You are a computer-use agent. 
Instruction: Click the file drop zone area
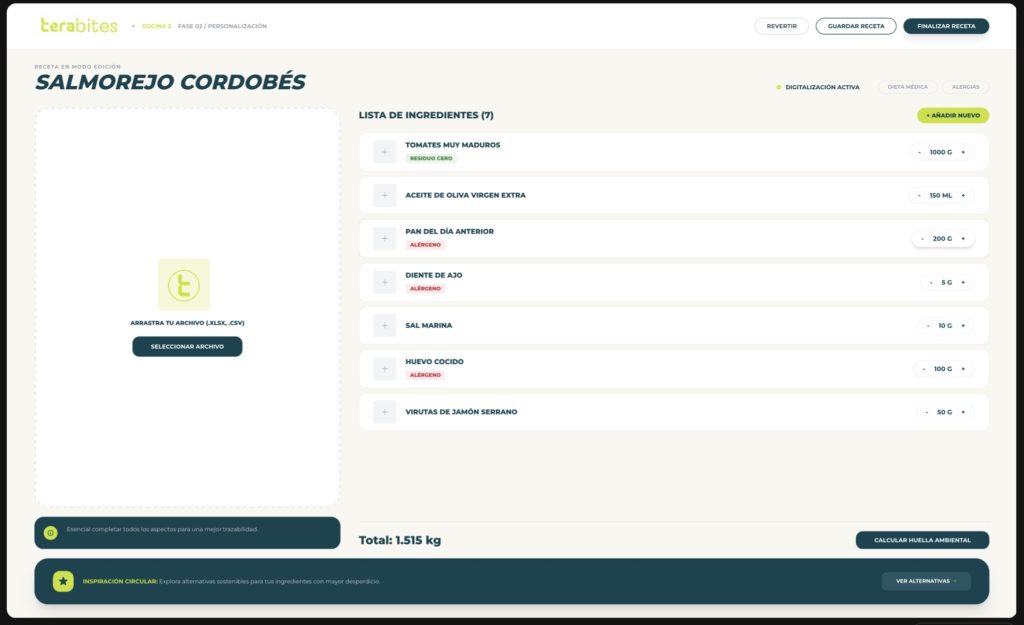coord(187,200)
